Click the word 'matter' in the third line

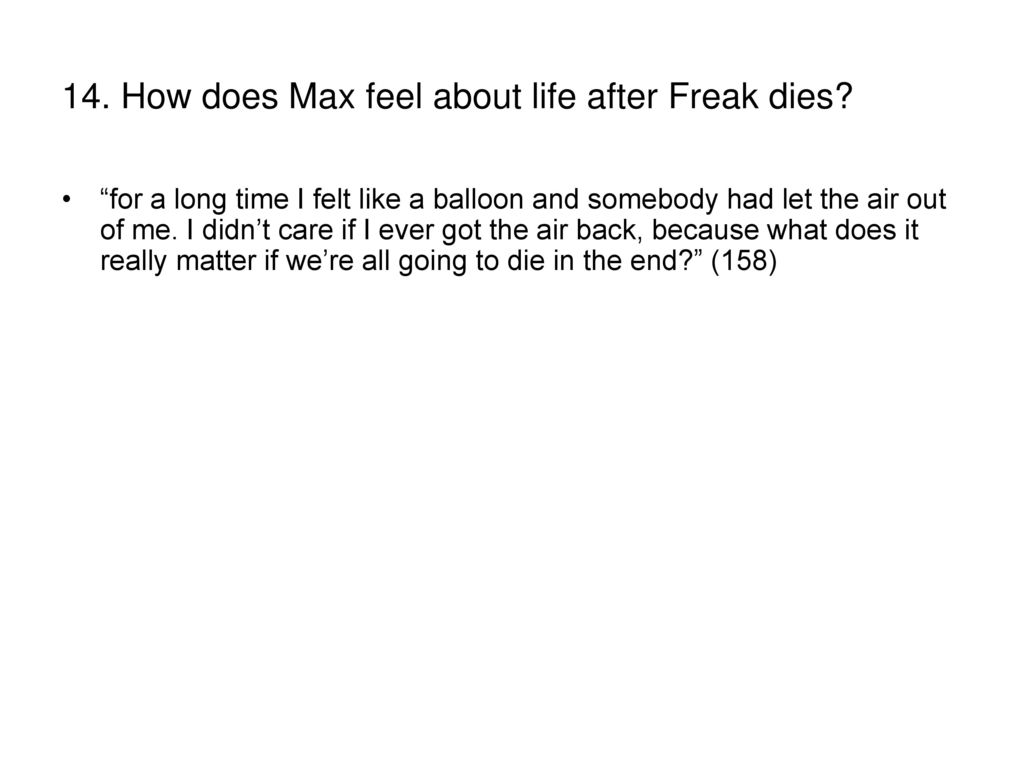(216, 261)
